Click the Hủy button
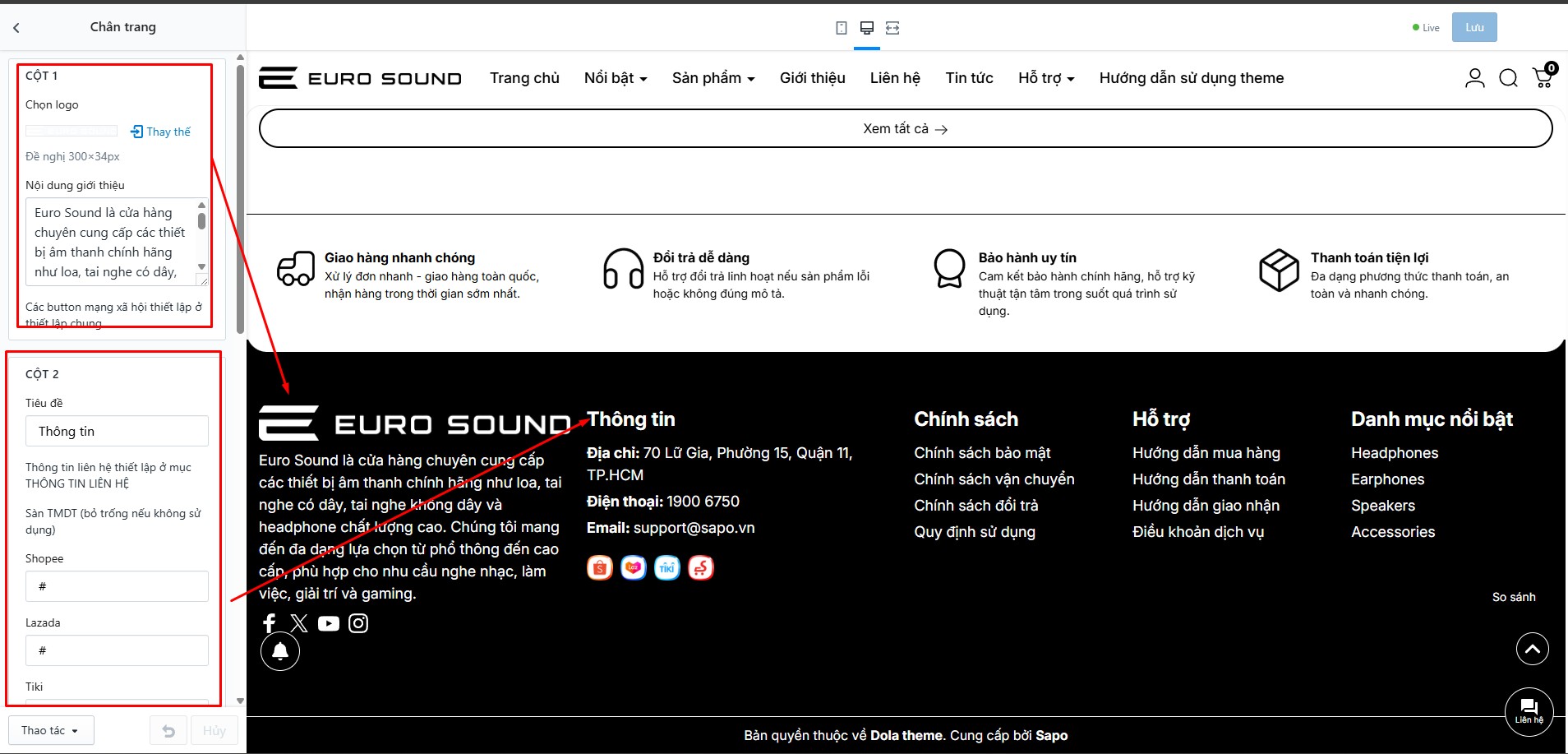 (214, 730)
